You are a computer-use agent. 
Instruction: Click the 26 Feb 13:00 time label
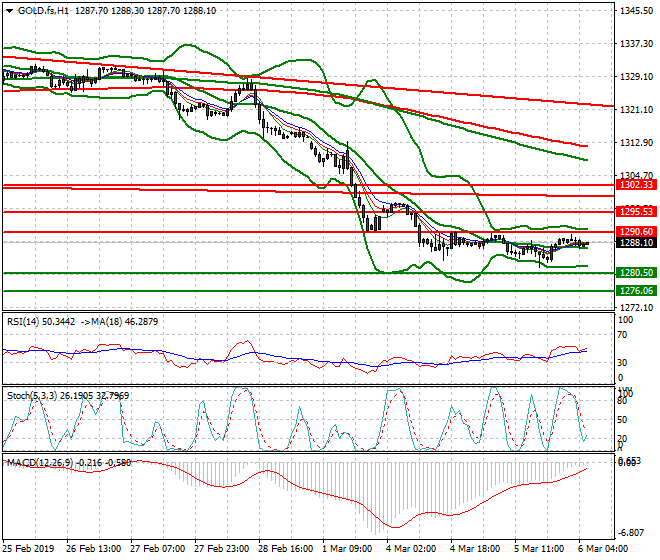(93, 549)
